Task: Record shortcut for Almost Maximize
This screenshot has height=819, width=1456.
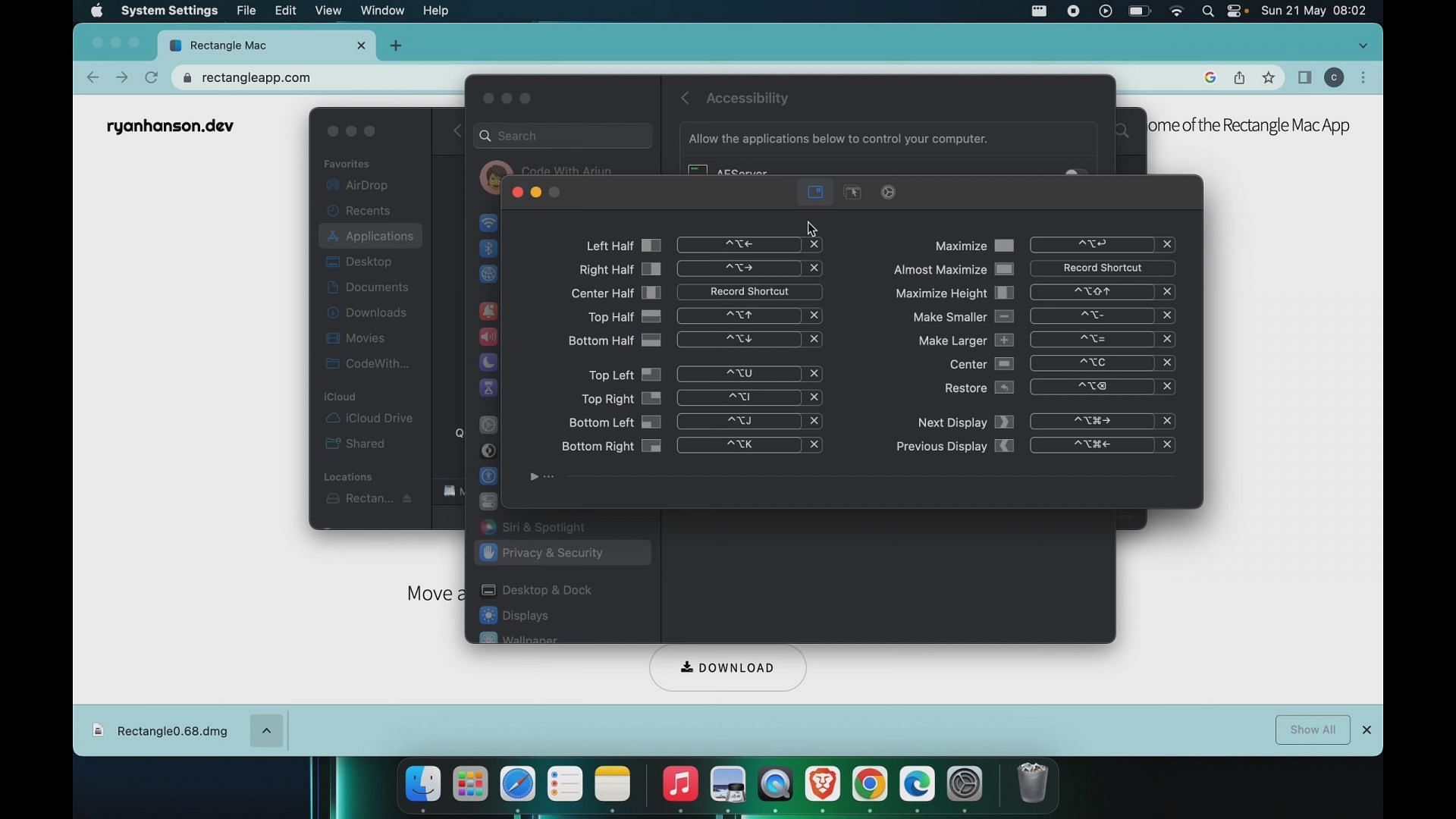Action: pyautogui.click(x=1102, y=267)
